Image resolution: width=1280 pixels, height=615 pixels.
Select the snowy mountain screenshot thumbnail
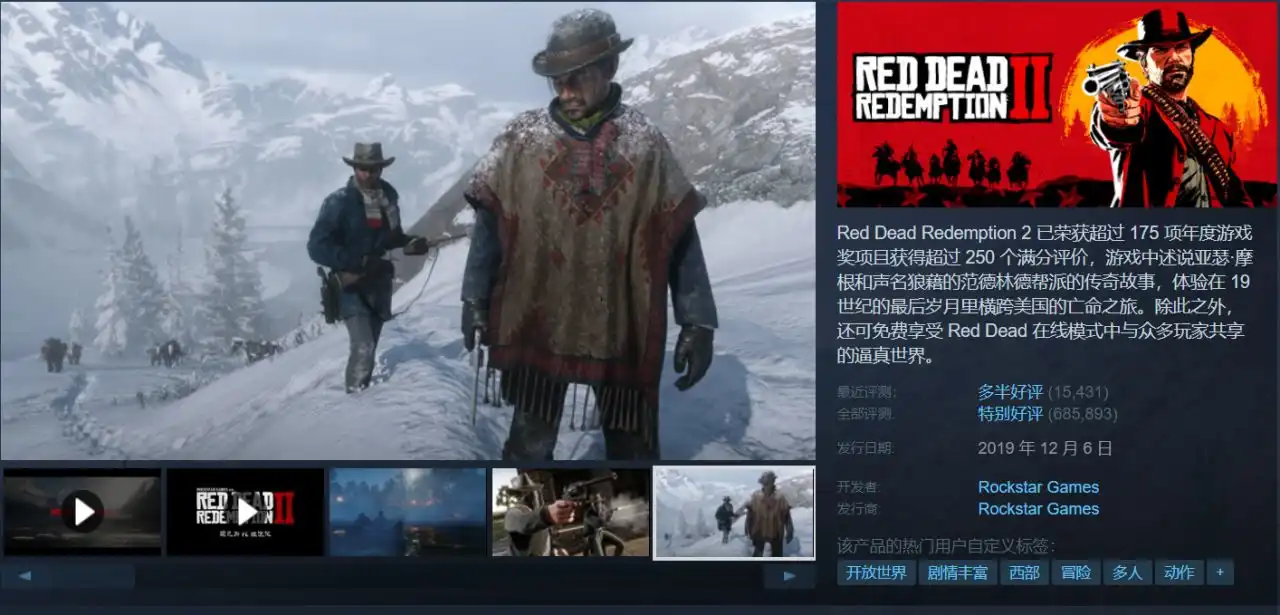734,512
